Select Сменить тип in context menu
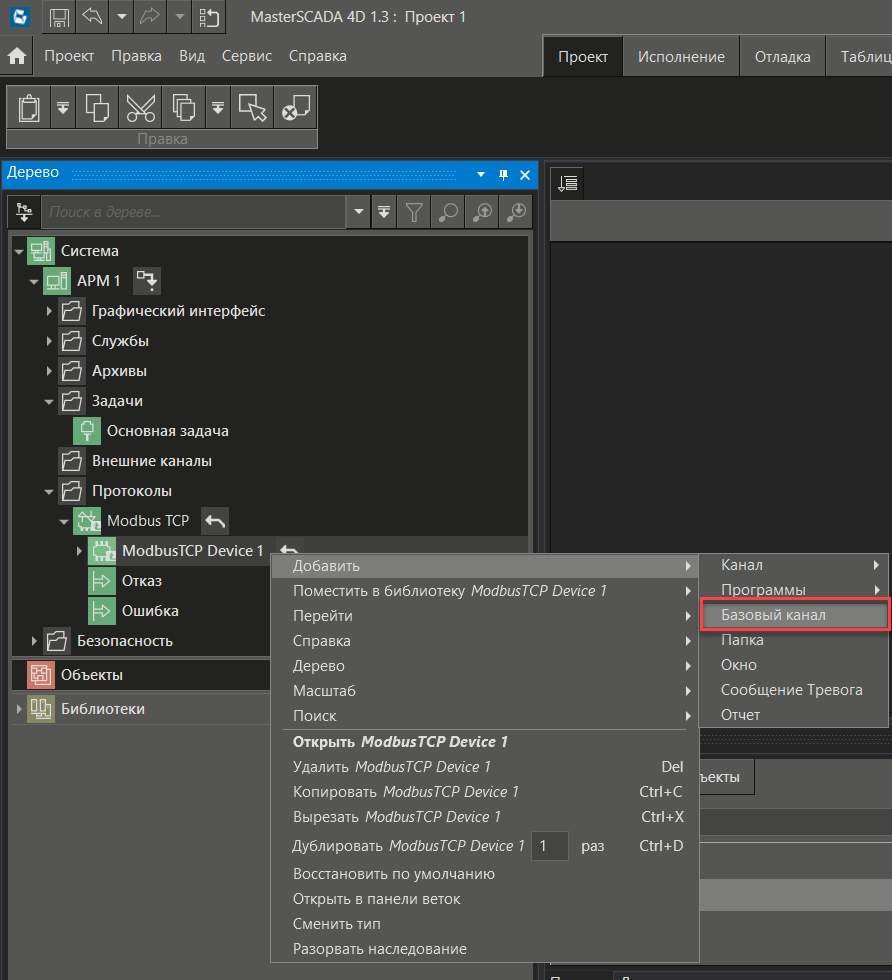This screenshot has width=892, height=980. click(x=336, y=924)
